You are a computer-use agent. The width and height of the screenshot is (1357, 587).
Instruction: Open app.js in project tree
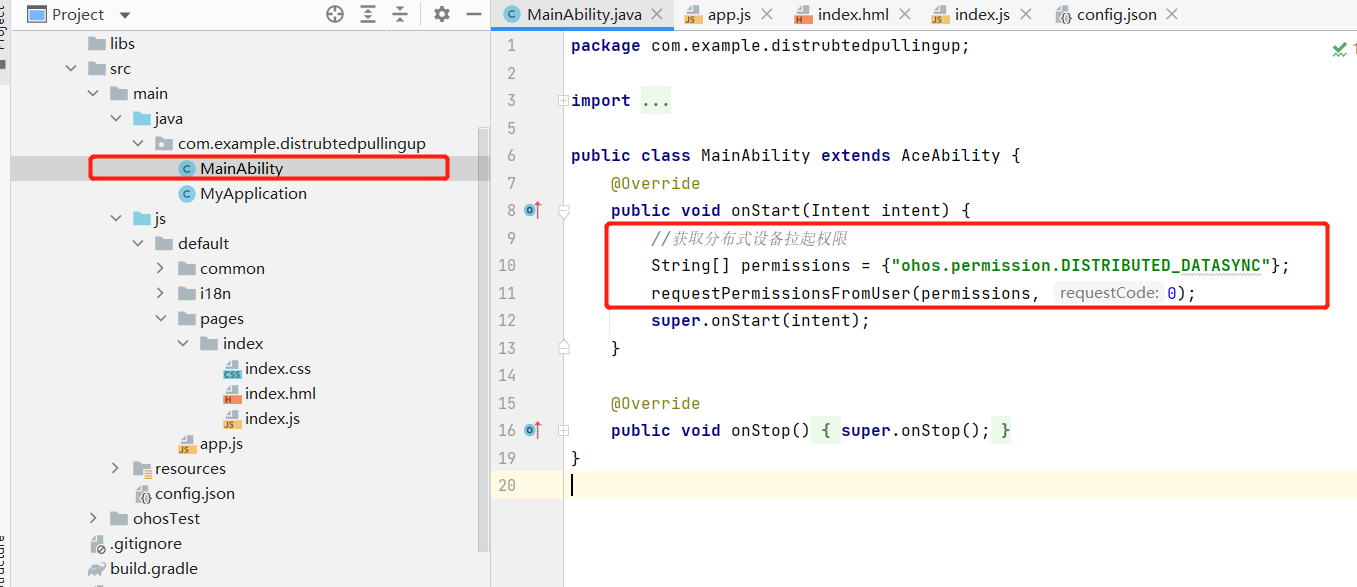221,444
